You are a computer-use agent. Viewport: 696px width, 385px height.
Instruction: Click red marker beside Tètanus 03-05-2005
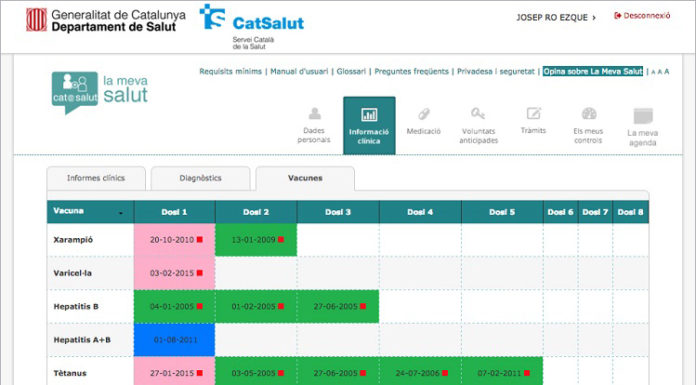tap(281, 373)
